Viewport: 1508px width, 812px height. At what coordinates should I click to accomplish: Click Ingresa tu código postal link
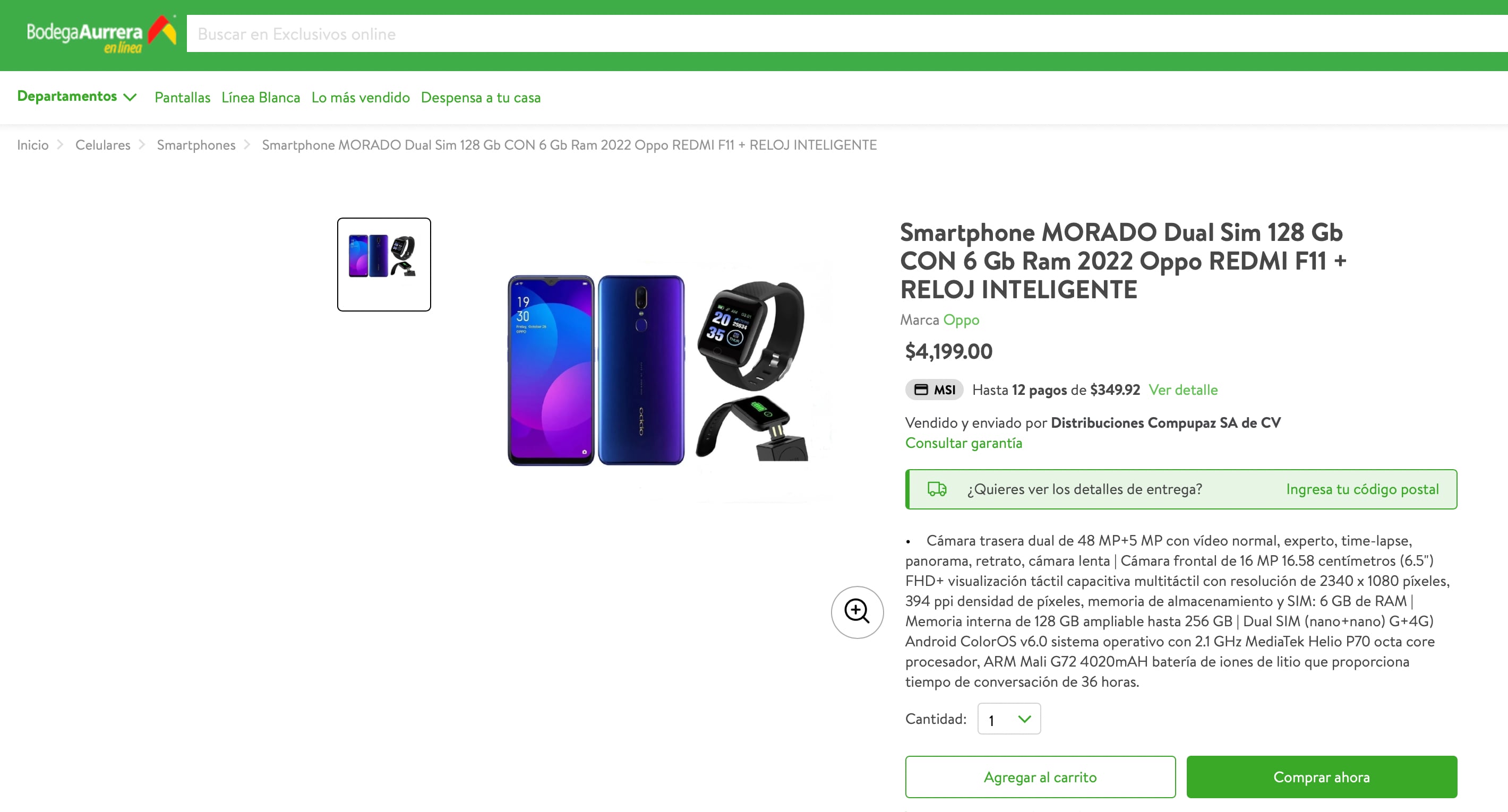coord(1361,489)
